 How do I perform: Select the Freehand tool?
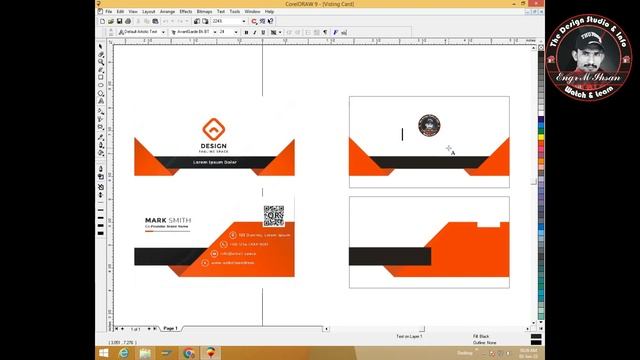(x=100, y=70)
